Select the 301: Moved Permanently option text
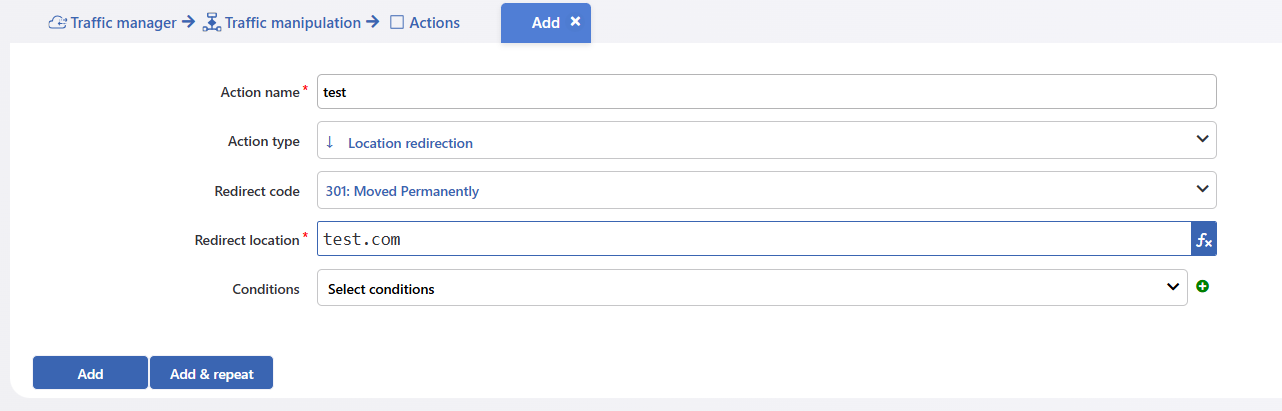 click(402, 191)
